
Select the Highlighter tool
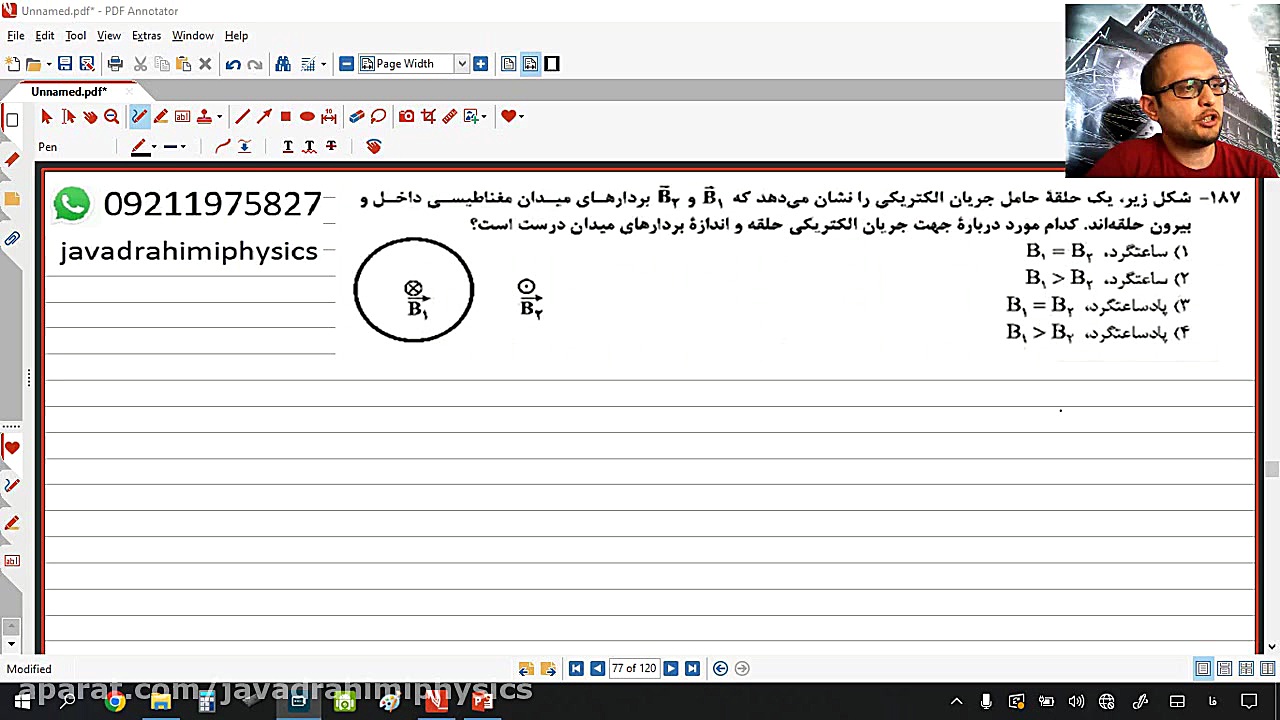coord(161,116)
